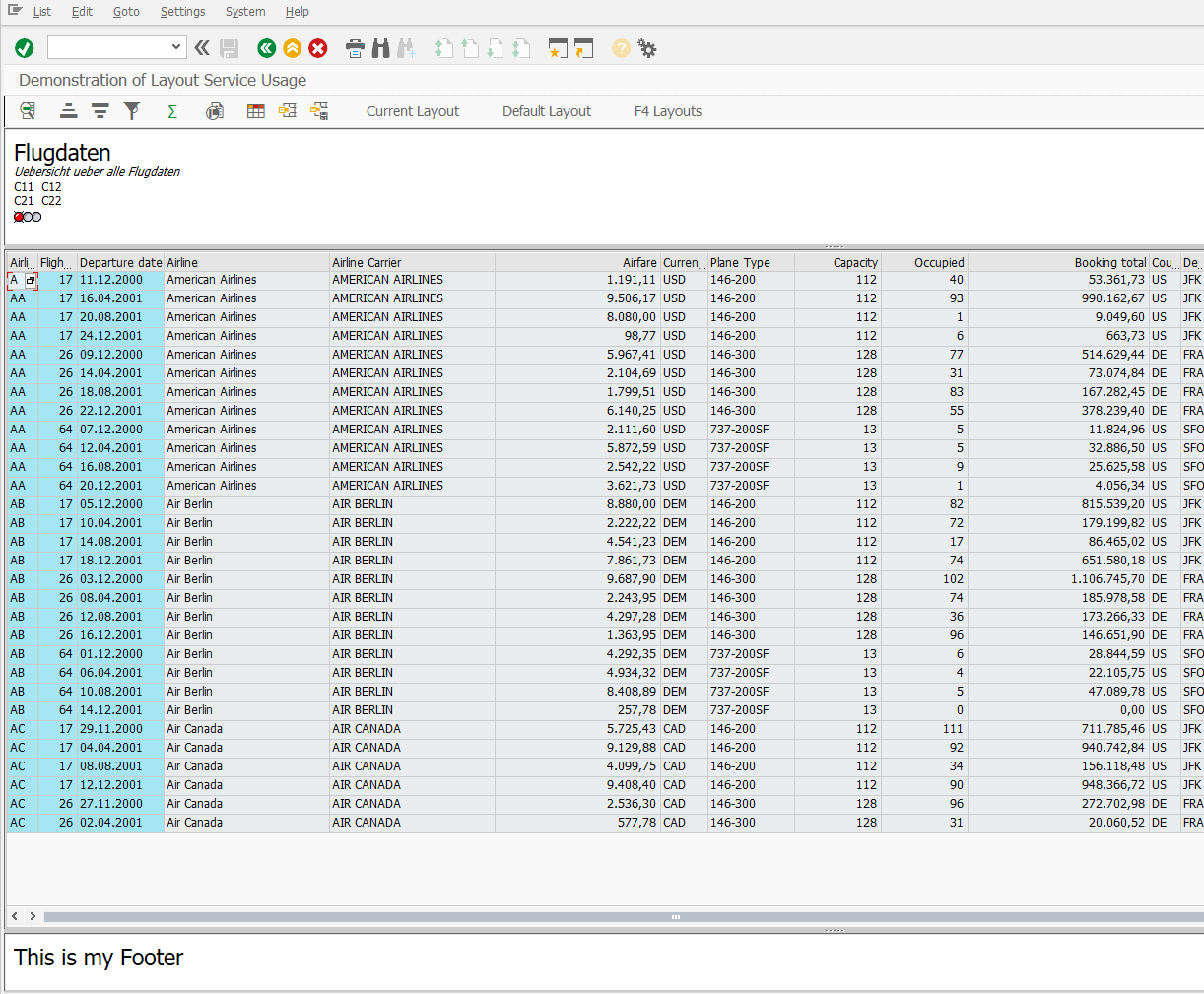
Task: Click the horizontal scrollbar left arrow
Action: 15,916
